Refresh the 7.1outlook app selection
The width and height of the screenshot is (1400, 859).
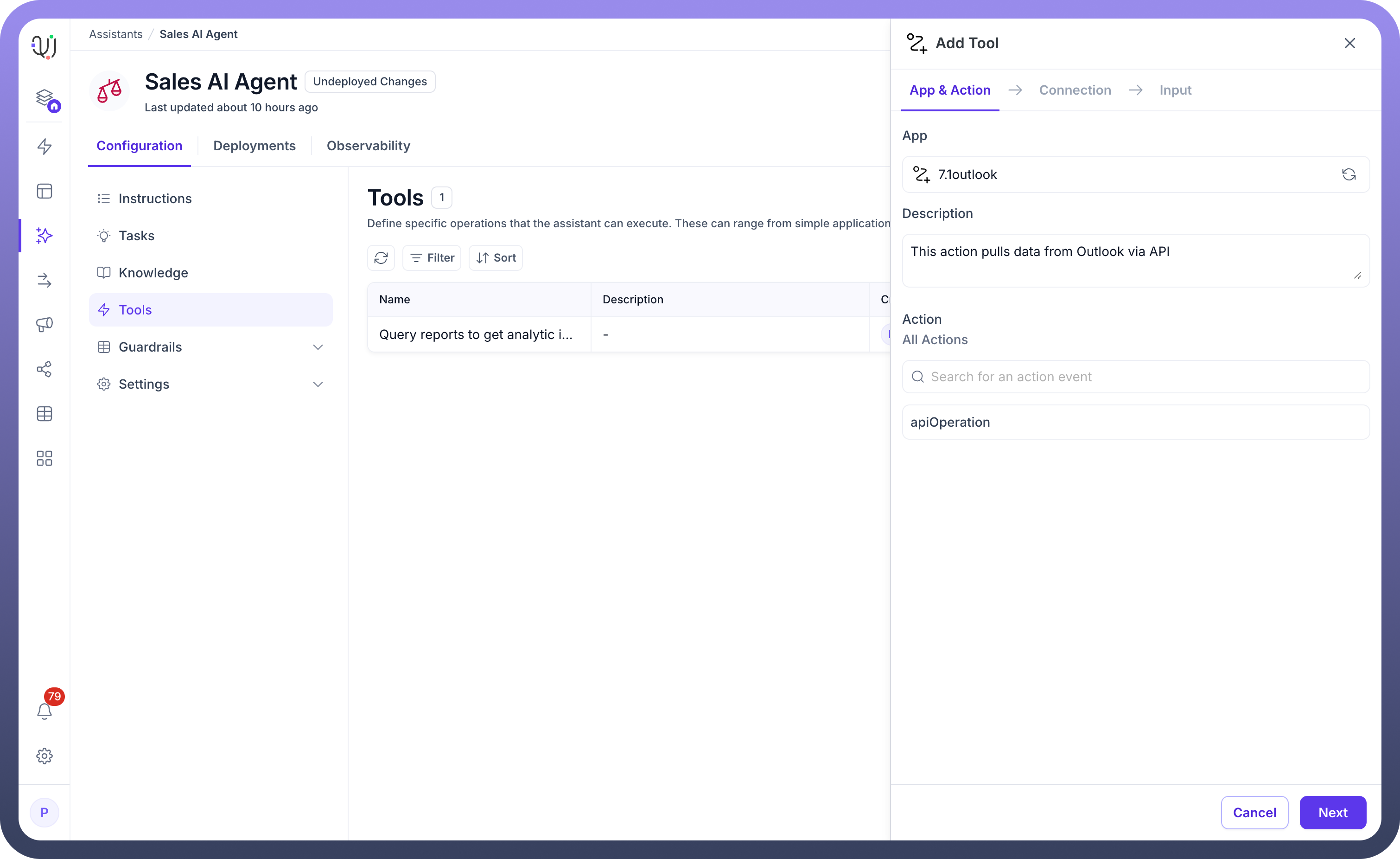coord(1348,174)
